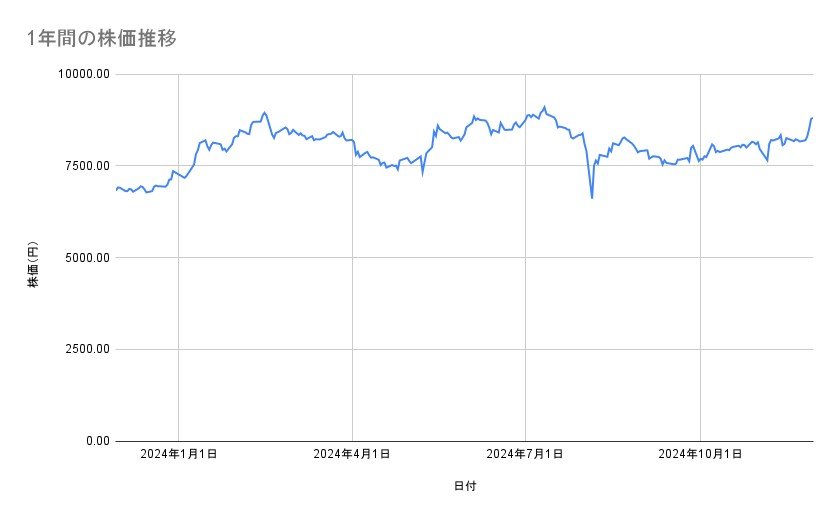Viewport: 839px width, 519px height.
Task: Select the 2024年10月1日 date label
Action: click(700, 455)
